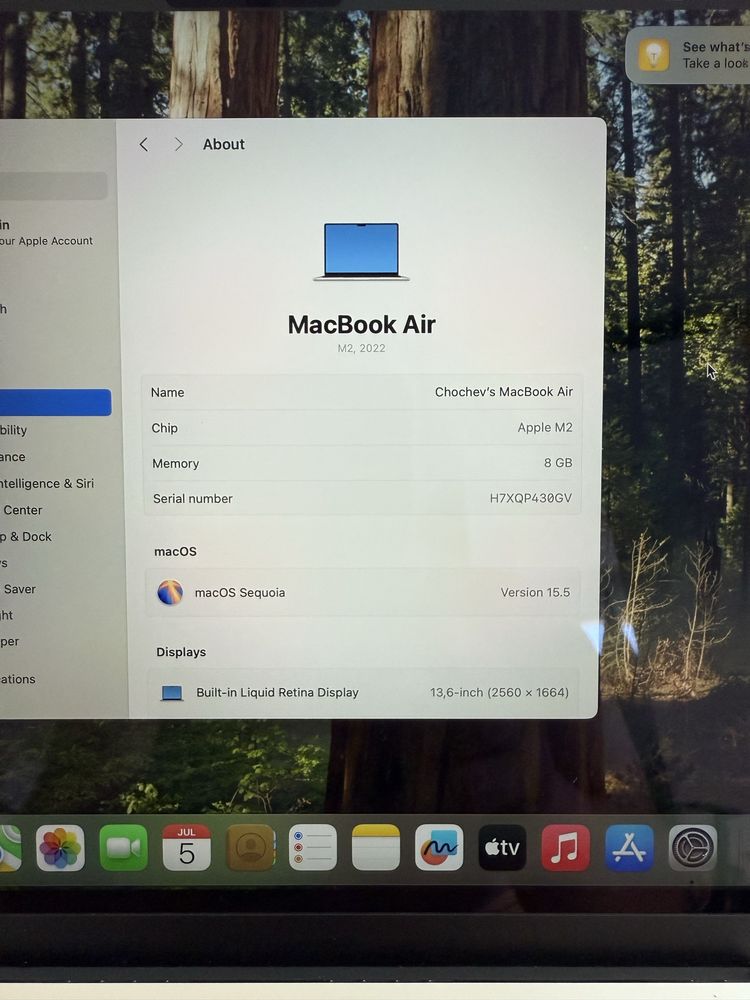Launch FaceTime from the Dock
This screenshot has height=1000, width=750.
[x=123, y=848]
